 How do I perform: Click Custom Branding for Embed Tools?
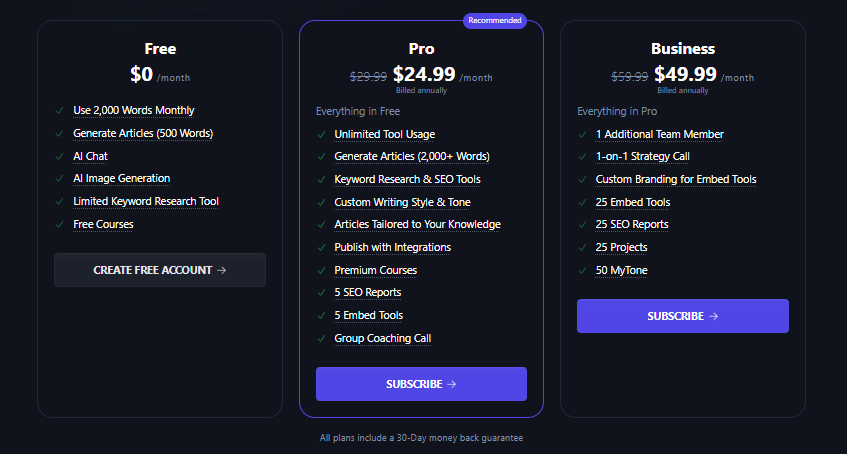676,179
